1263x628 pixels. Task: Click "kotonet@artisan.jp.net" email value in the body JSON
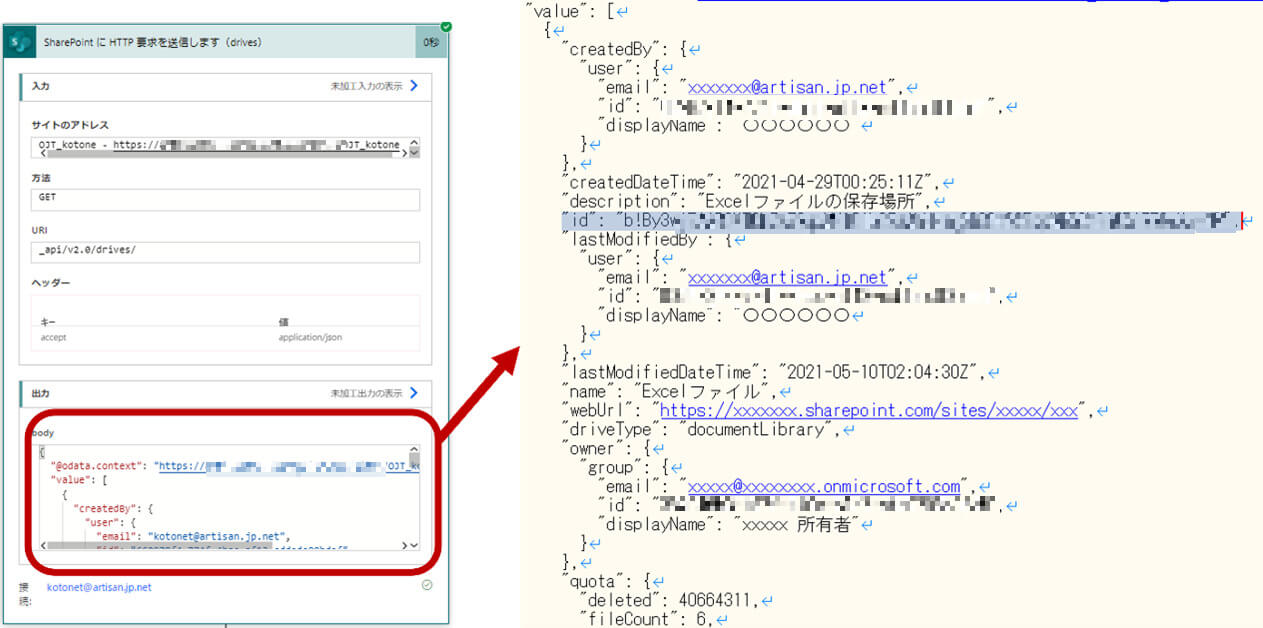pyautogui.click(x=218, y=535)
